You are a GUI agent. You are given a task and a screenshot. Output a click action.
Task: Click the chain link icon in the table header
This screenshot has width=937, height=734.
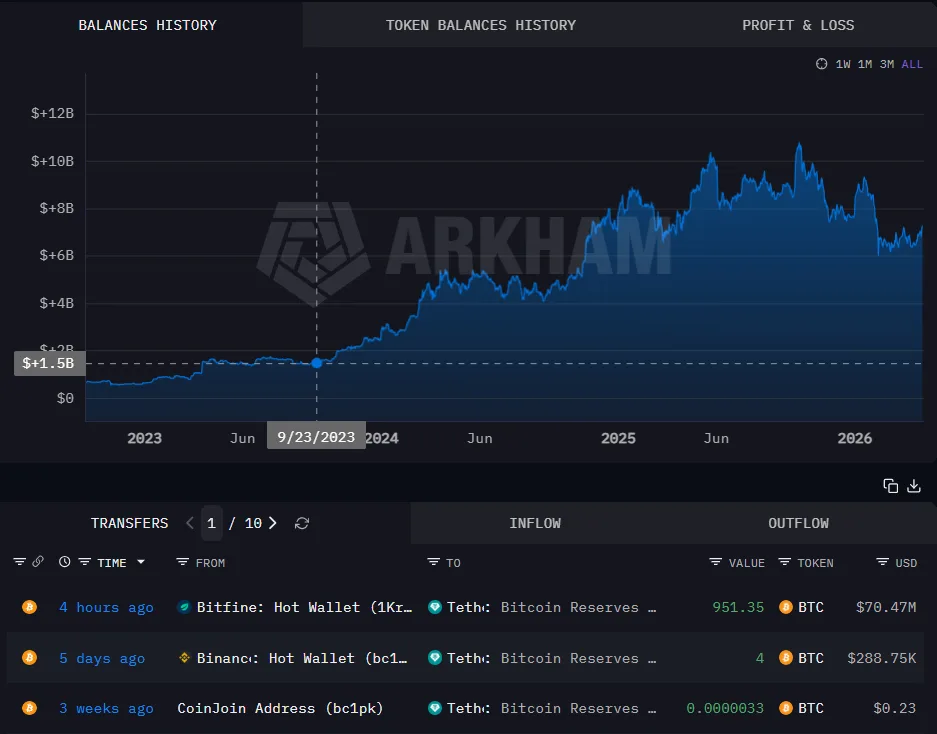(x=38, y=562)
